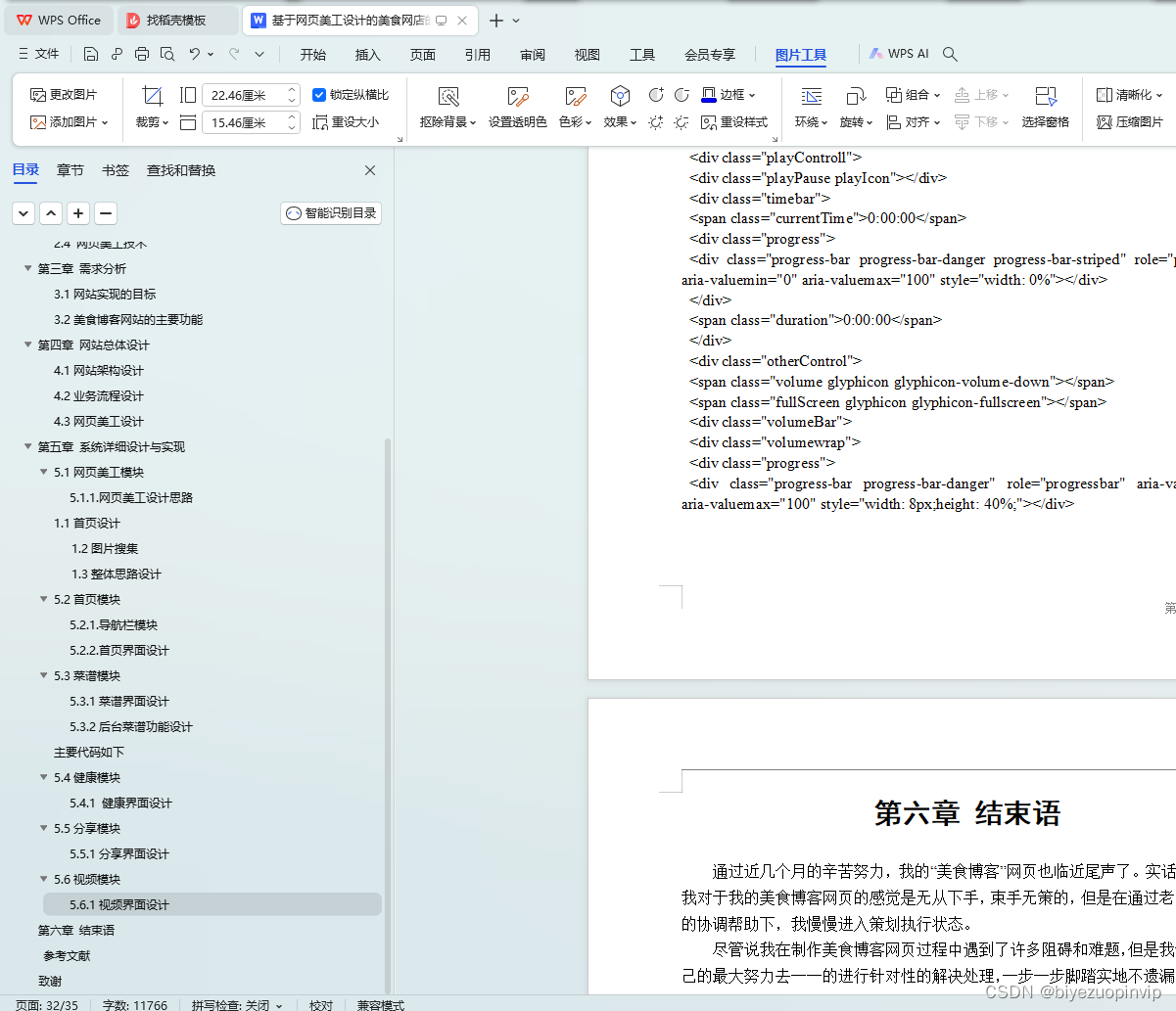Click the 环绕 text wrap icon
The height and width of the screenshot is (1011, 1176).
[x=811, y=96]
